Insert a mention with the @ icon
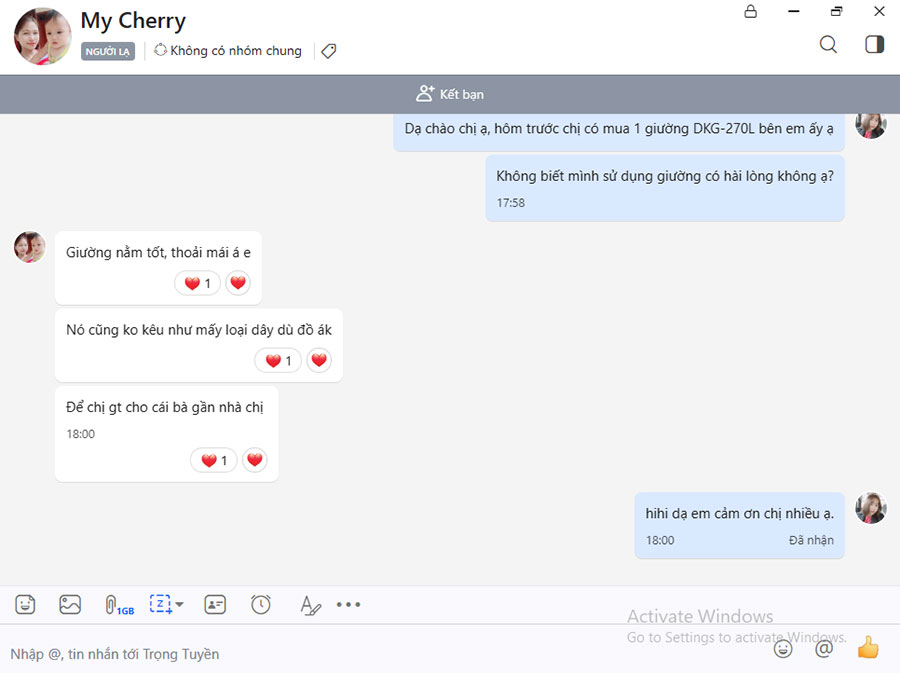The width and height of the screenshot is (900, 673). point(824,648)
